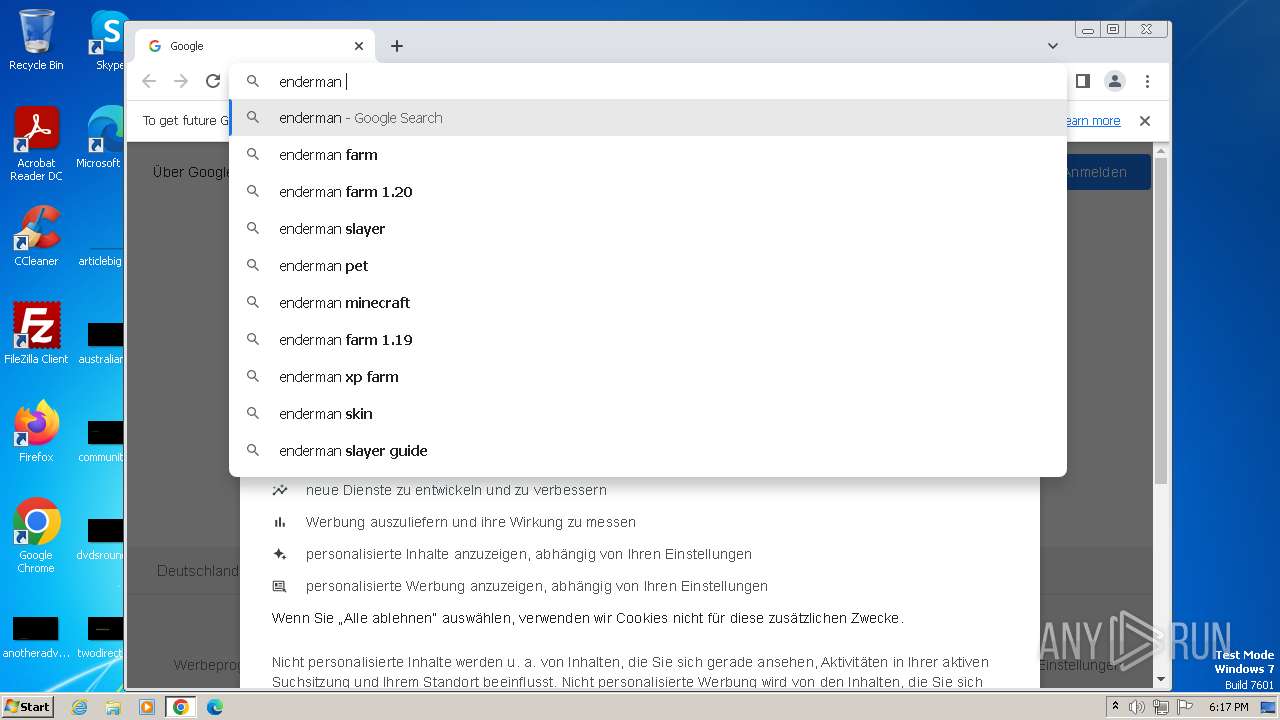Toggle the Chrome side panel icon
Screen dimensions: 1280x720
point(1083,81)
